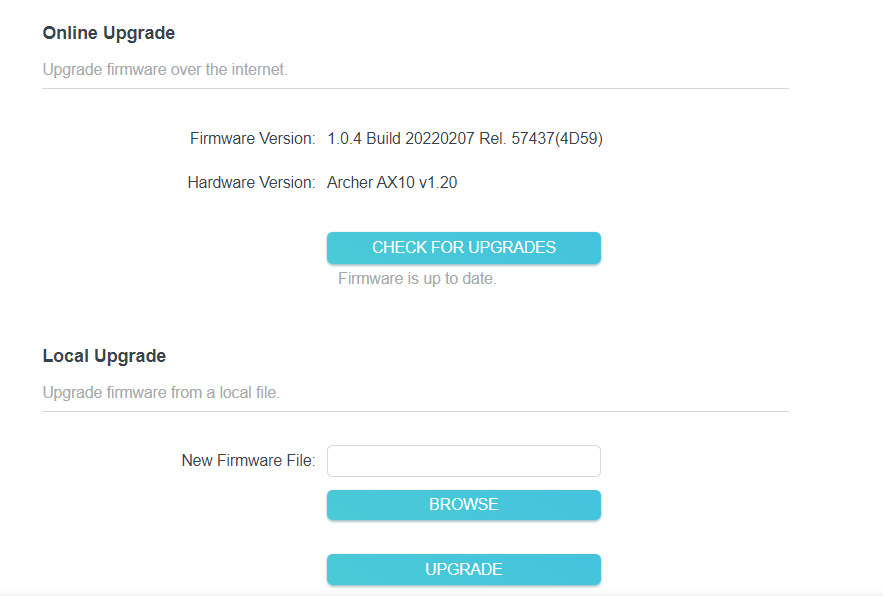Image resolution: width=883 pixels, height=596 pixels.
Task: Click the Build 20220207 text
Action: point(421,139)
